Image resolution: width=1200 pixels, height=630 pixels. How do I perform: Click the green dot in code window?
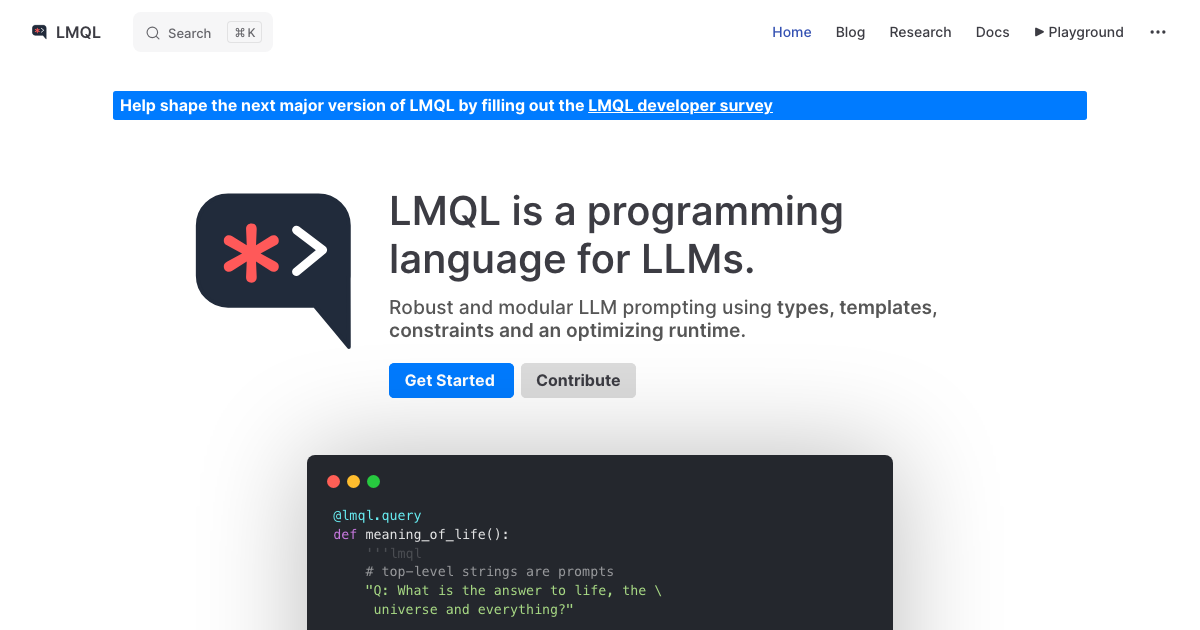click(374, 481)
